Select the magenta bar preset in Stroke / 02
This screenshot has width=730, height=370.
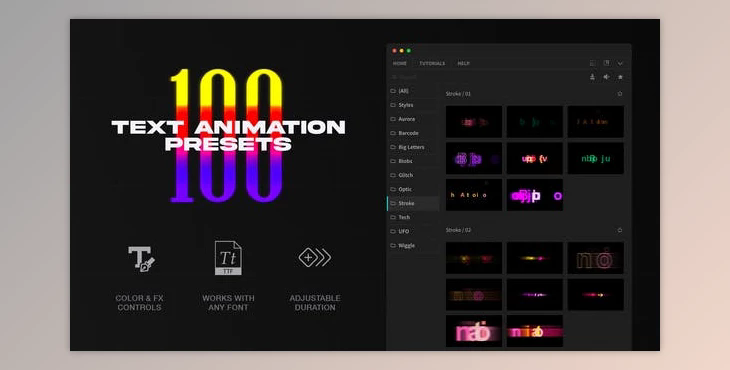pyautogui.click(x=534, y=331)
